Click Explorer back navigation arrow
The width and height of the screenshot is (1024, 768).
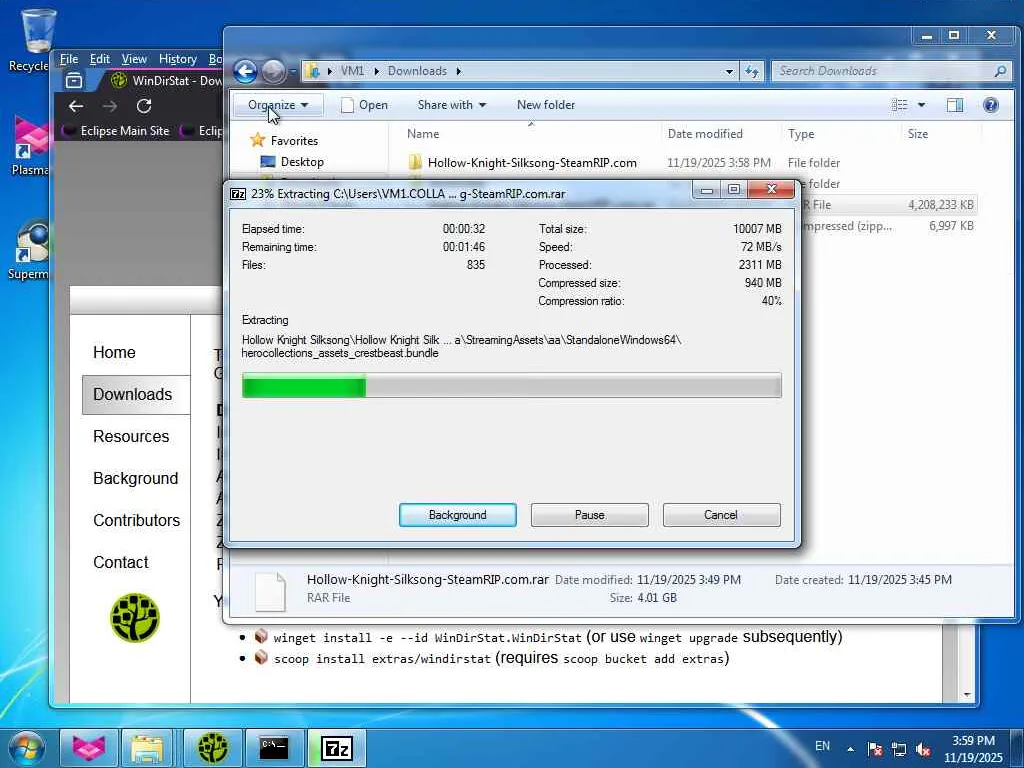246,71
